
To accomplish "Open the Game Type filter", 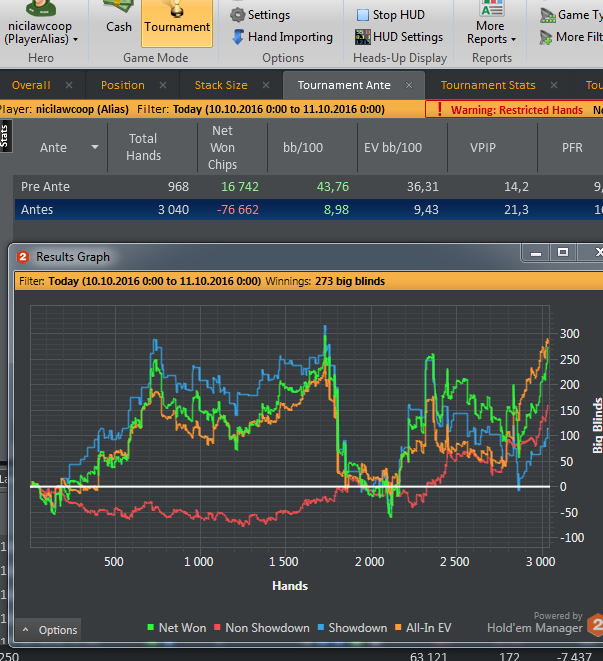I will 571,15.
